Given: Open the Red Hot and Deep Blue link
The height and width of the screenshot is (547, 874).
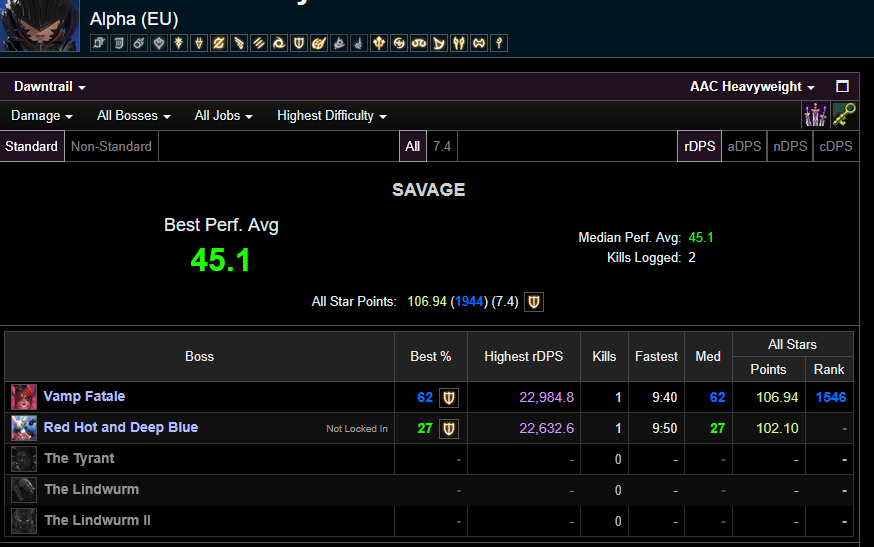Looking at the screenshot, I should point(121,427).
